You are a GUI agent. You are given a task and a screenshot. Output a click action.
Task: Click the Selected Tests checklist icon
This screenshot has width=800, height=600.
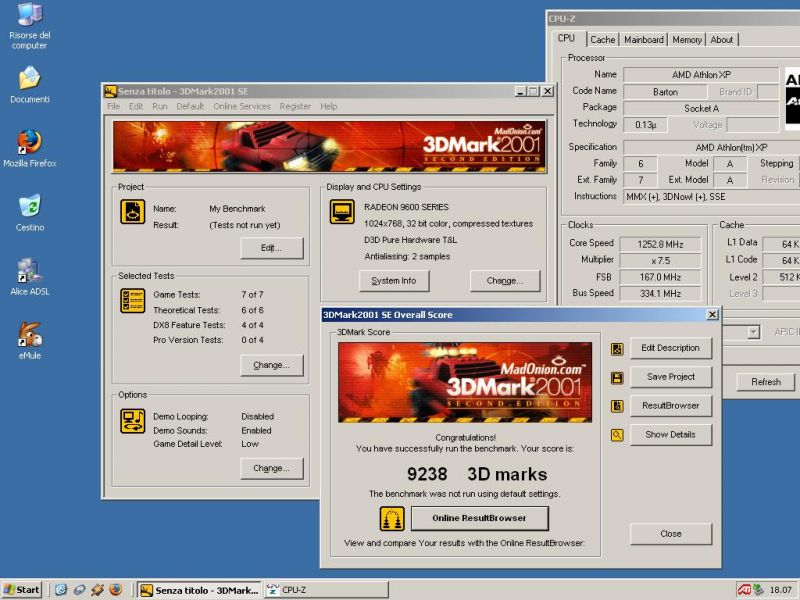pos(133,301)
